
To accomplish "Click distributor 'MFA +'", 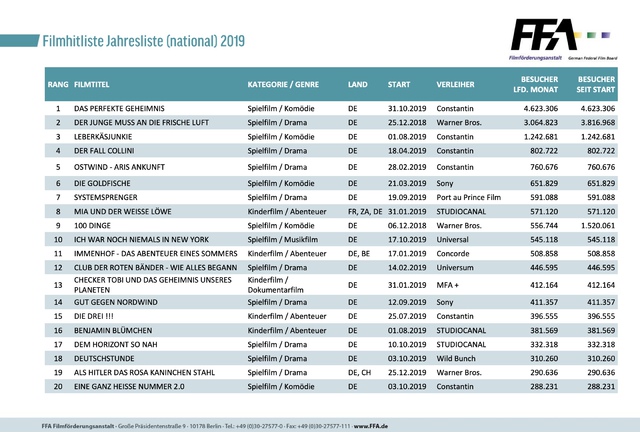I will (447, 285).
